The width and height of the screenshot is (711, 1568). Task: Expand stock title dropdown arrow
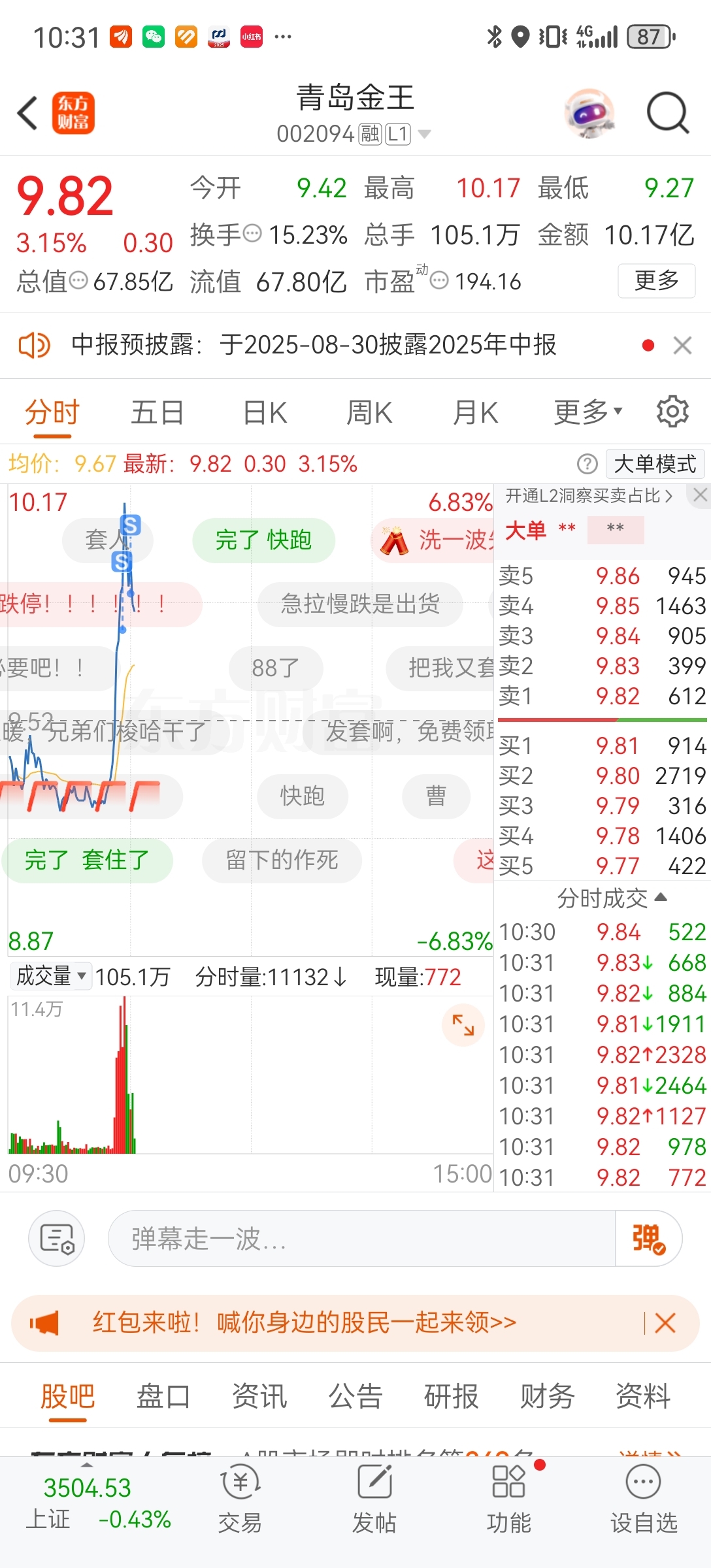[424, 135]
